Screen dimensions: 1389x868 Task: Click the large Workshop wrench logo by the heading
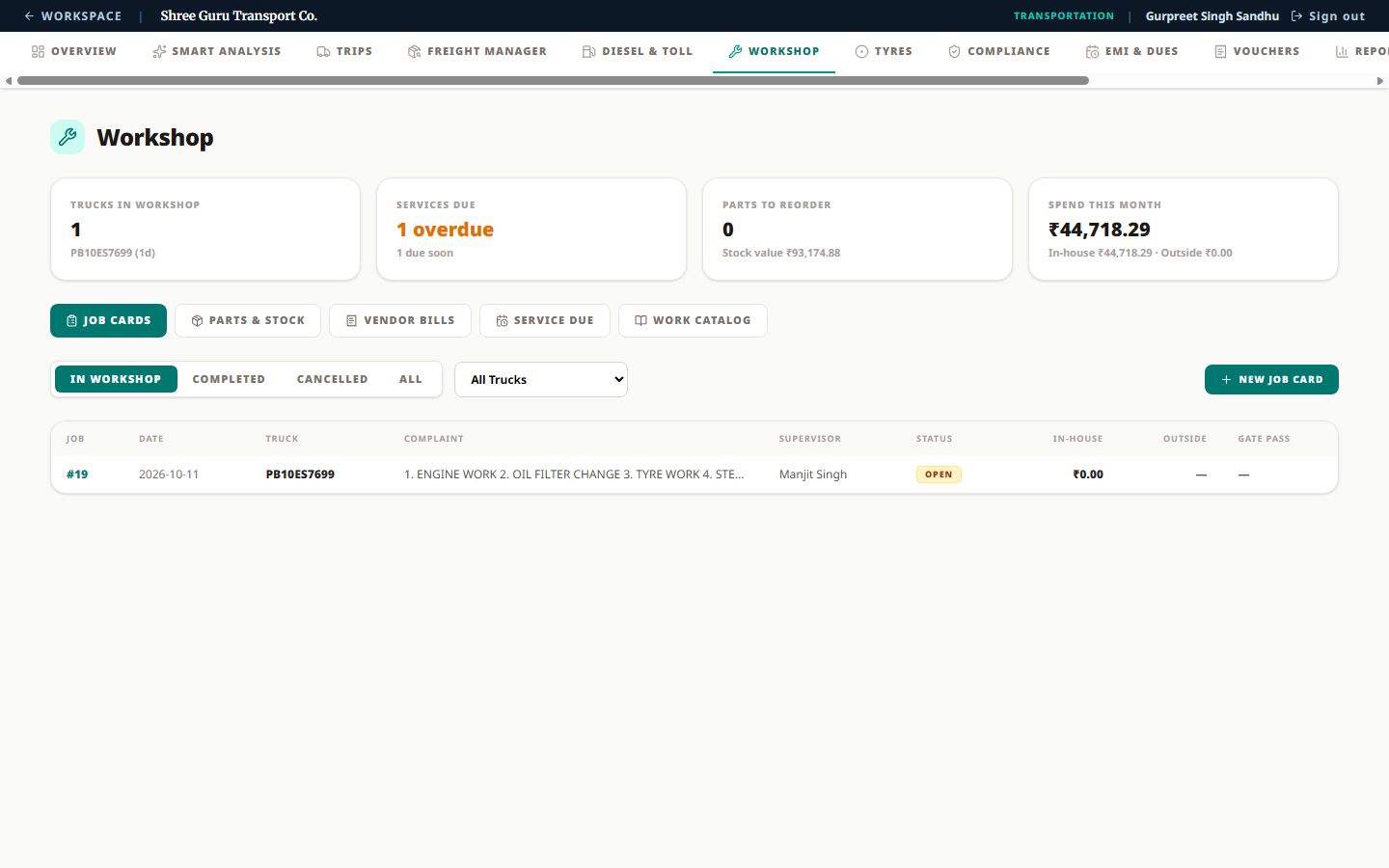pos(68,137)
